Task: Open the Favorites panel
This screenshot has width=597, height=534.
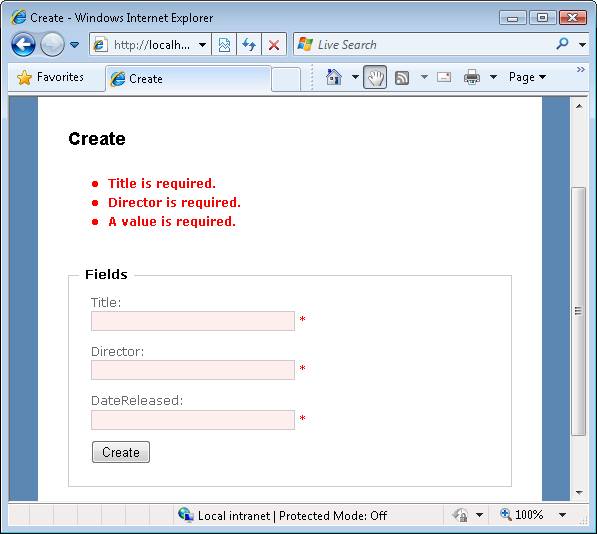Action: [51, 77]
